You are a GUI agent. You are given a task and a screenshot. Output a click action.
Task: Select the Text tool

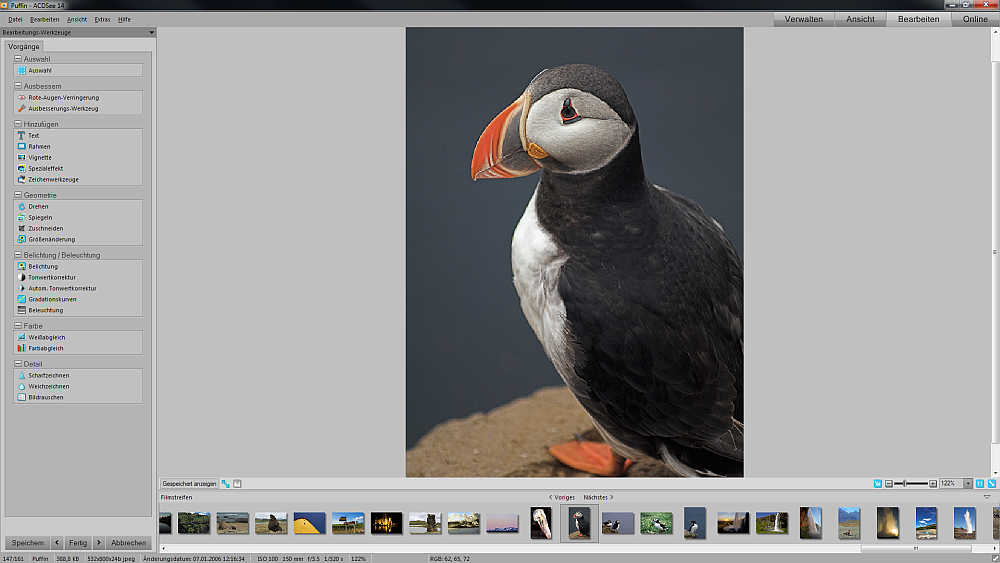coord(33,135)
